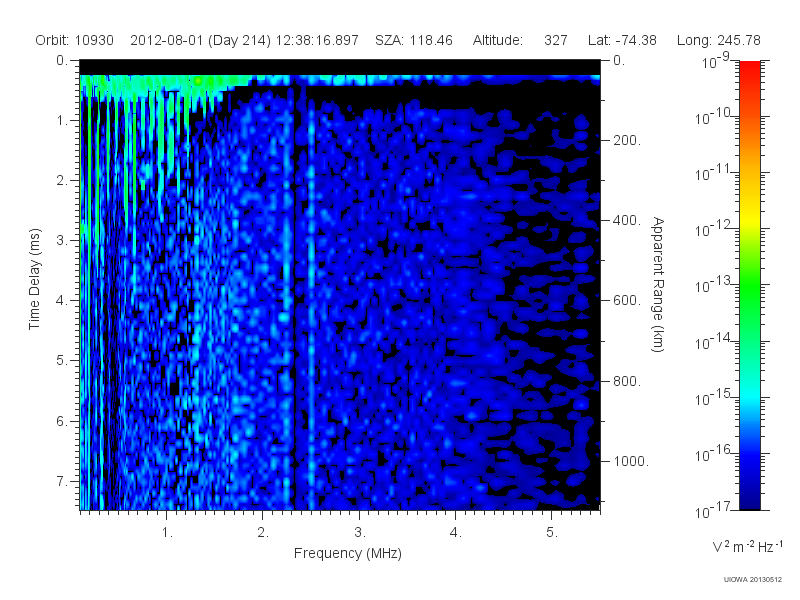Click the 800. apparent range tick label
Screen dimensions: 800x600
click(x=627, y=381)
